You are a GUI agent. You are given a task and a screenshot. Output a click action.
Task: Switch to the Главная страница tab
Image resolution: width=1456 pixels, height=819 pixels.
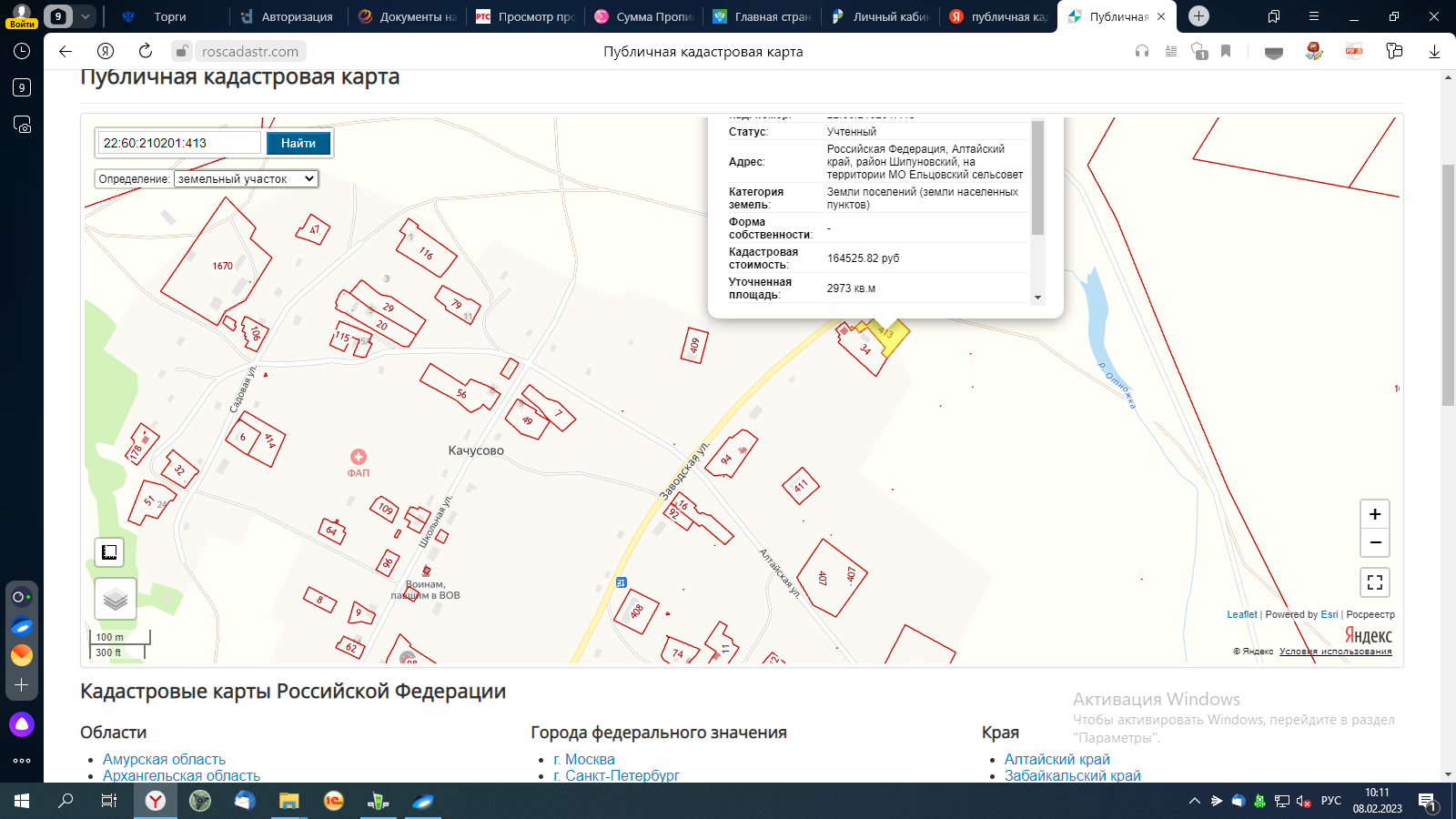click(x=762, y=16)
